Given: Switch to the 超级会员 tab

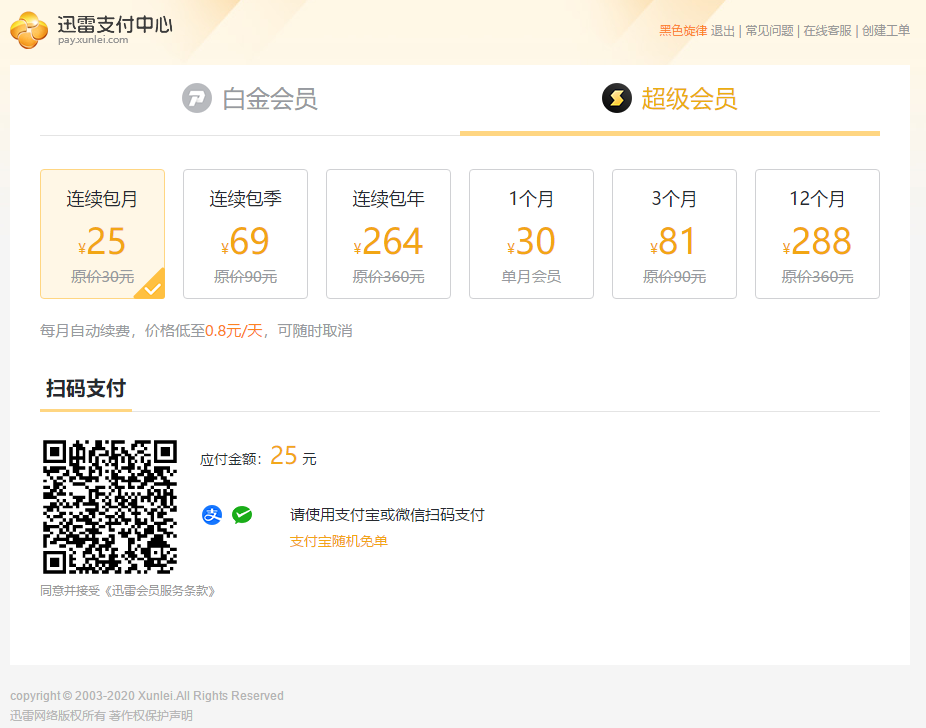Looking at the screenshot, I should pos(670,99).
